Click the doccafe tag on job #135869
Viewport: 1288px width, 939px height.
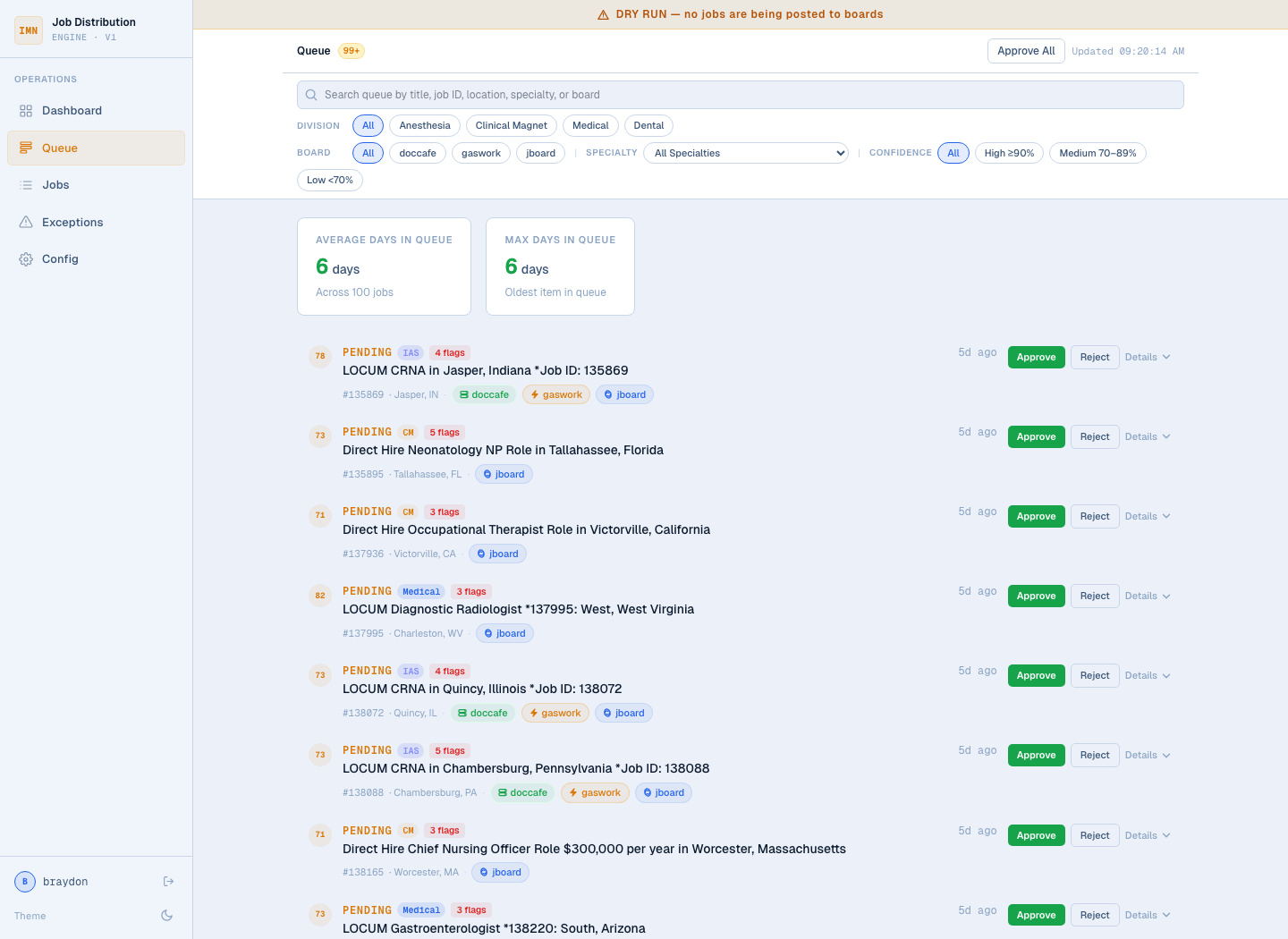(x=483, y=394)
